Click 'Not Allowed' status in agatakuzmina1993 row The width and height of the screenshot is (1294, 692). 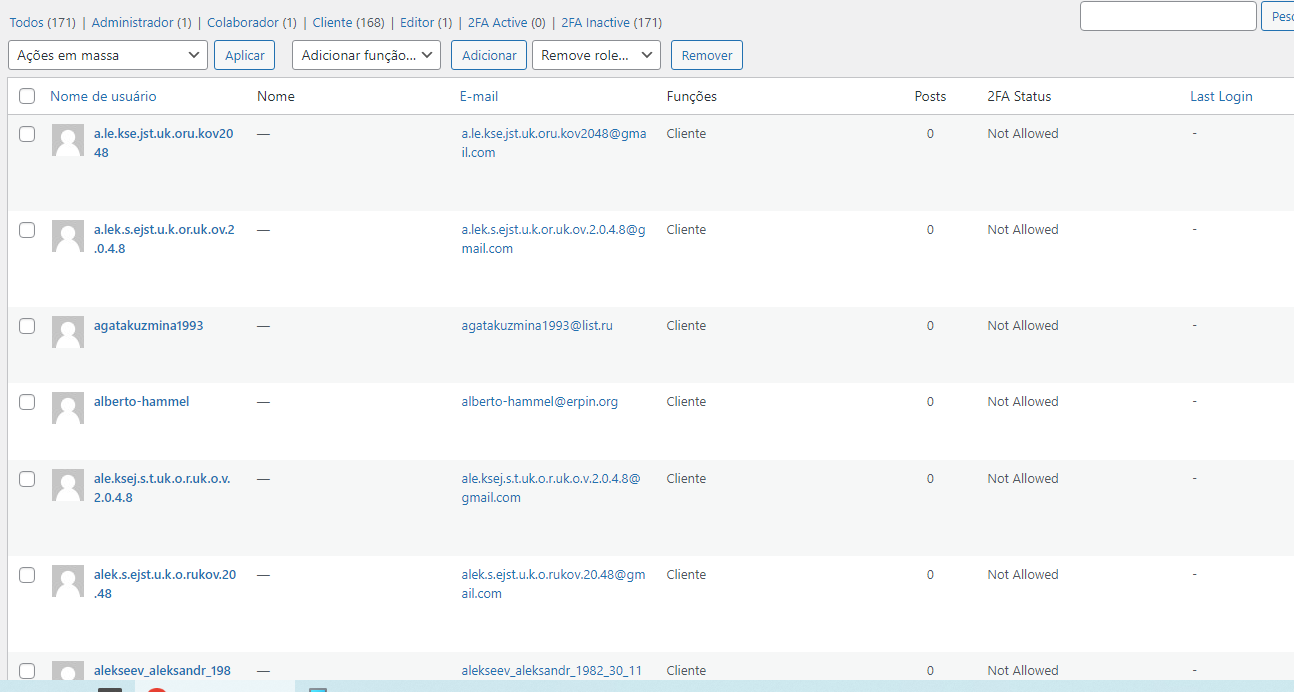tap(1023, 325)
